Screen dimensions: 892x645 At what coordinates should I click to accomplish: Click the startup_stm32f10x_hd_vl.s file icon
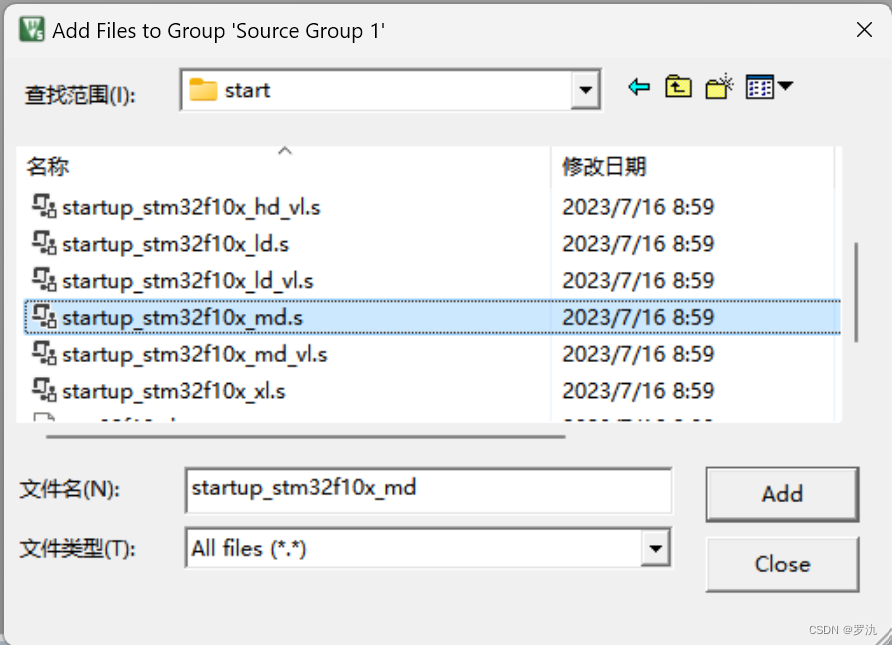point(44,206)
